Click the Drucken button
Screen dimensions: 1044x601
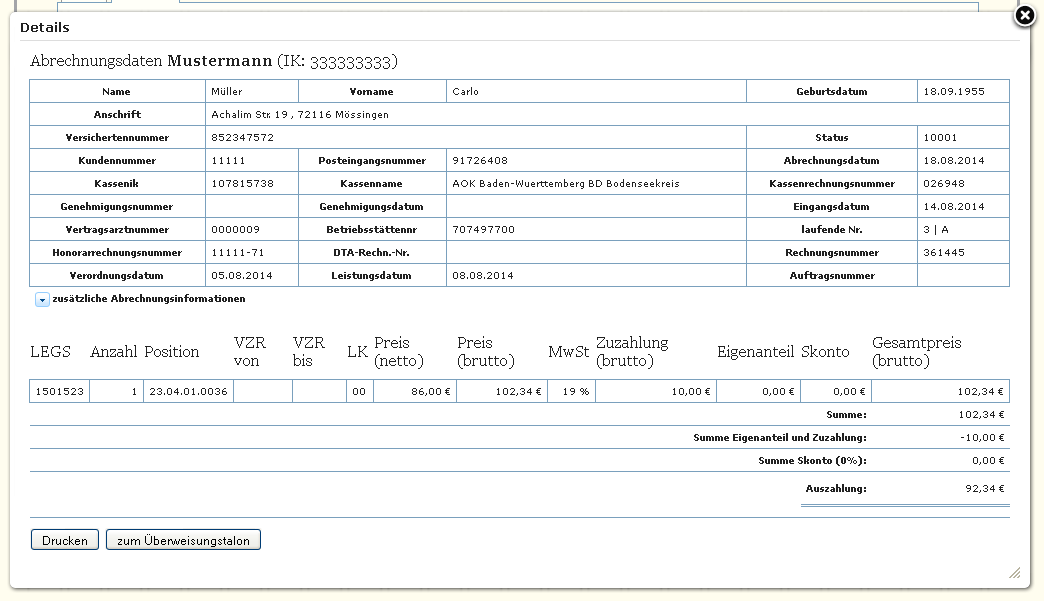(65, 540)
